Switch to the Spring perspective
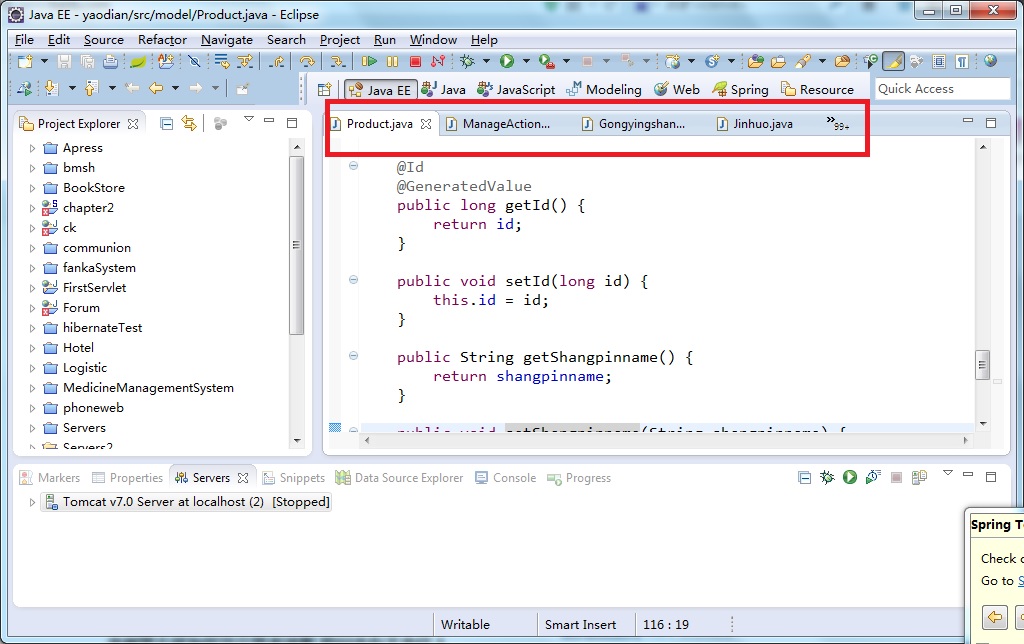The width and height of the screenshot is (1024, 644). tap(740, 89)
